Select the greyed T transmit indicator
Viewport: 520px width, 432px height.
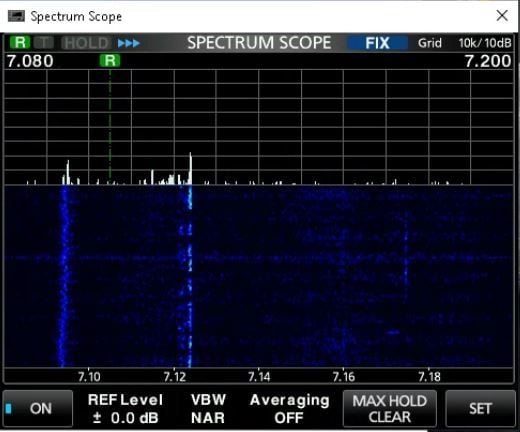[x=43, y=43]
